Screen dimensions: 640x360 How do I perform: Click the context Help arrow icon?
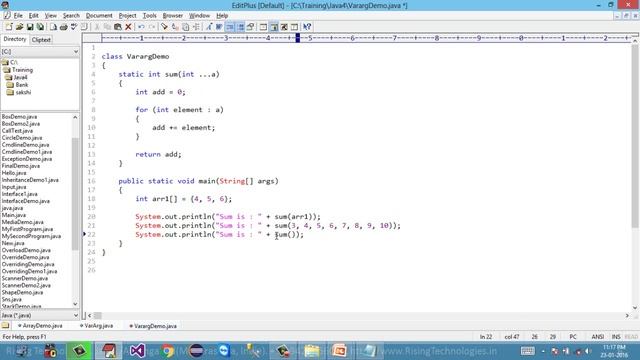click(x=307, y=27)
